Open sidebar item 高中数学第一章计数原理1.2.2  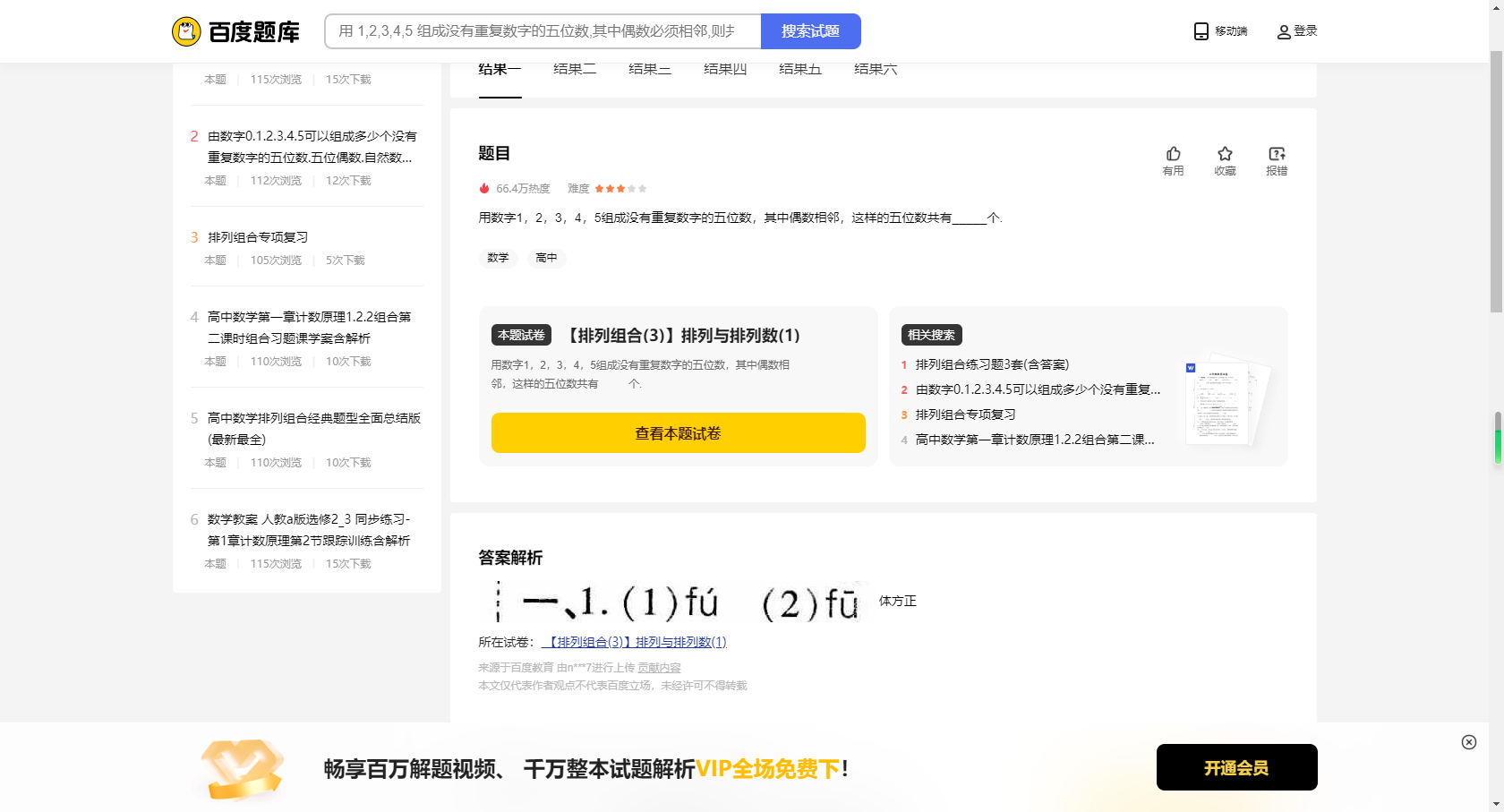coord(310,328)
